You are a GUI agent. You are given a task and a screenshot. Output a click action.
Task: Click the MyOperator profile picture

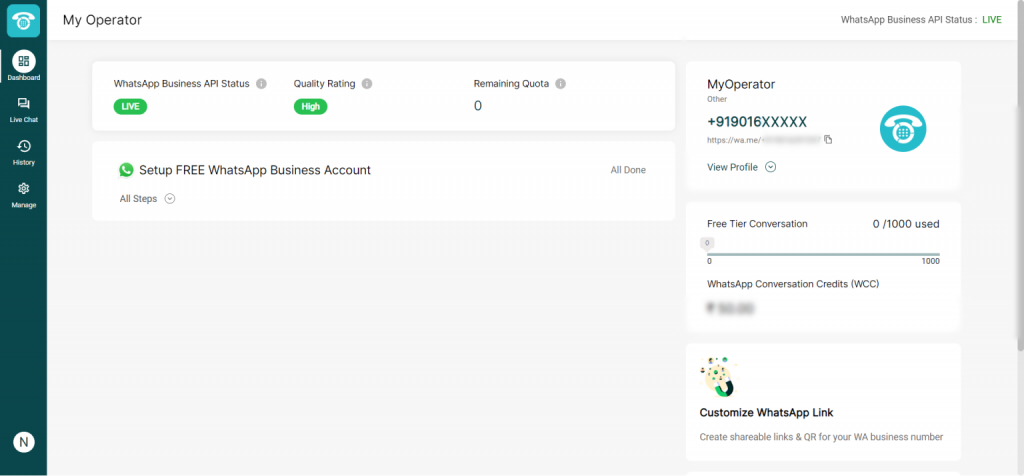tap(903, 129)
